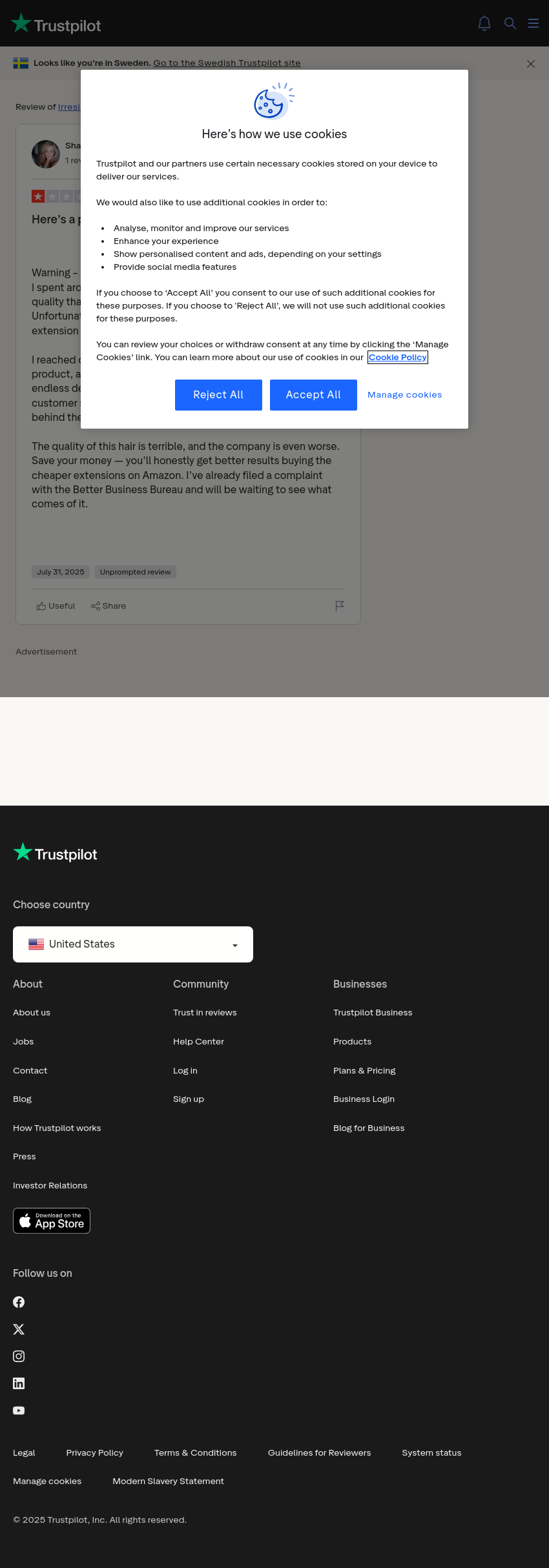The image size is (549, 1568).
Task: Open Trustpilot Business link
Action: click(x=373, y=1013)
